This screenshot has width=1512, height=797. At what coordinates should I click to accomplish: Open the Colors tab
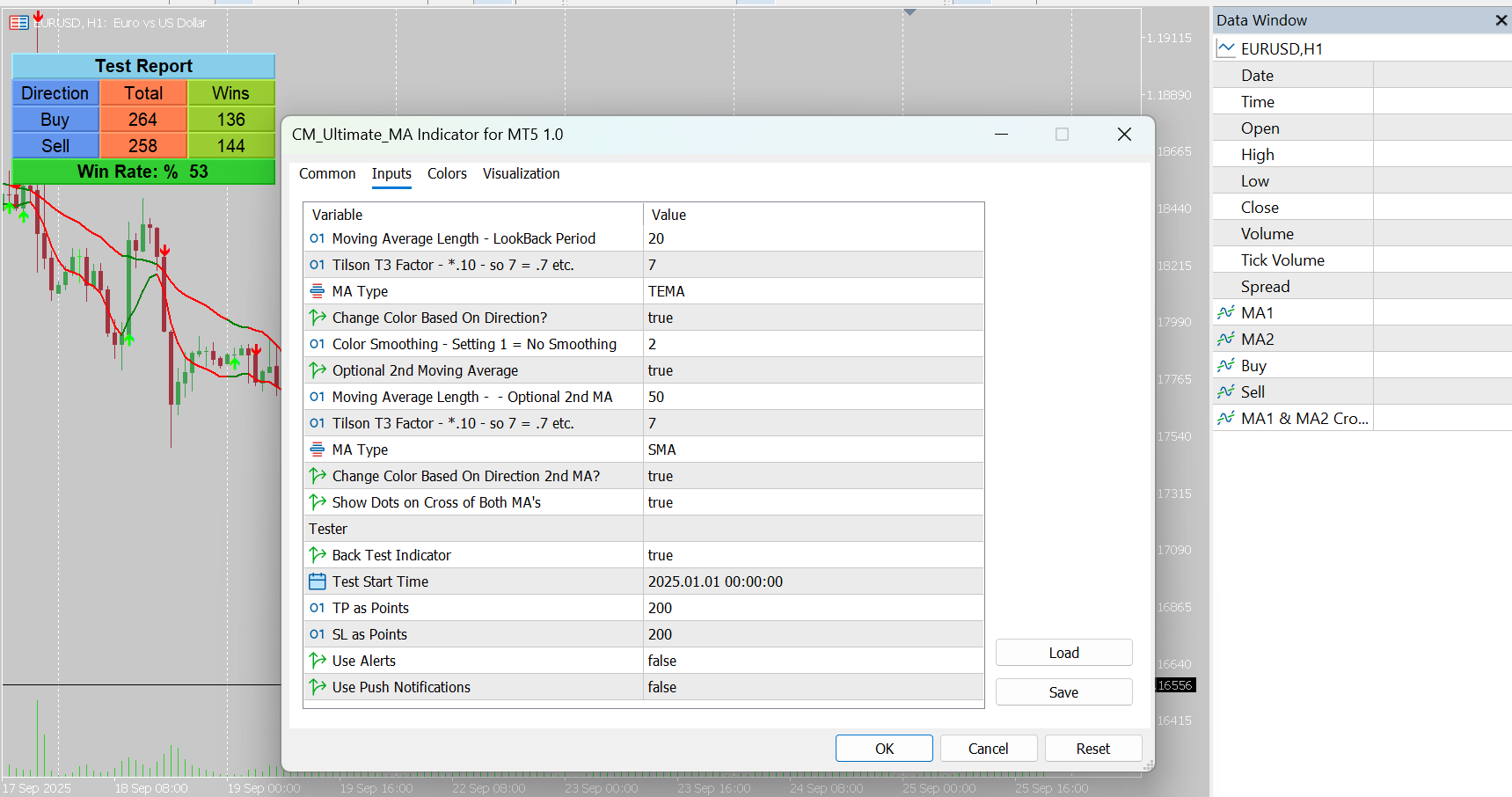447,173
